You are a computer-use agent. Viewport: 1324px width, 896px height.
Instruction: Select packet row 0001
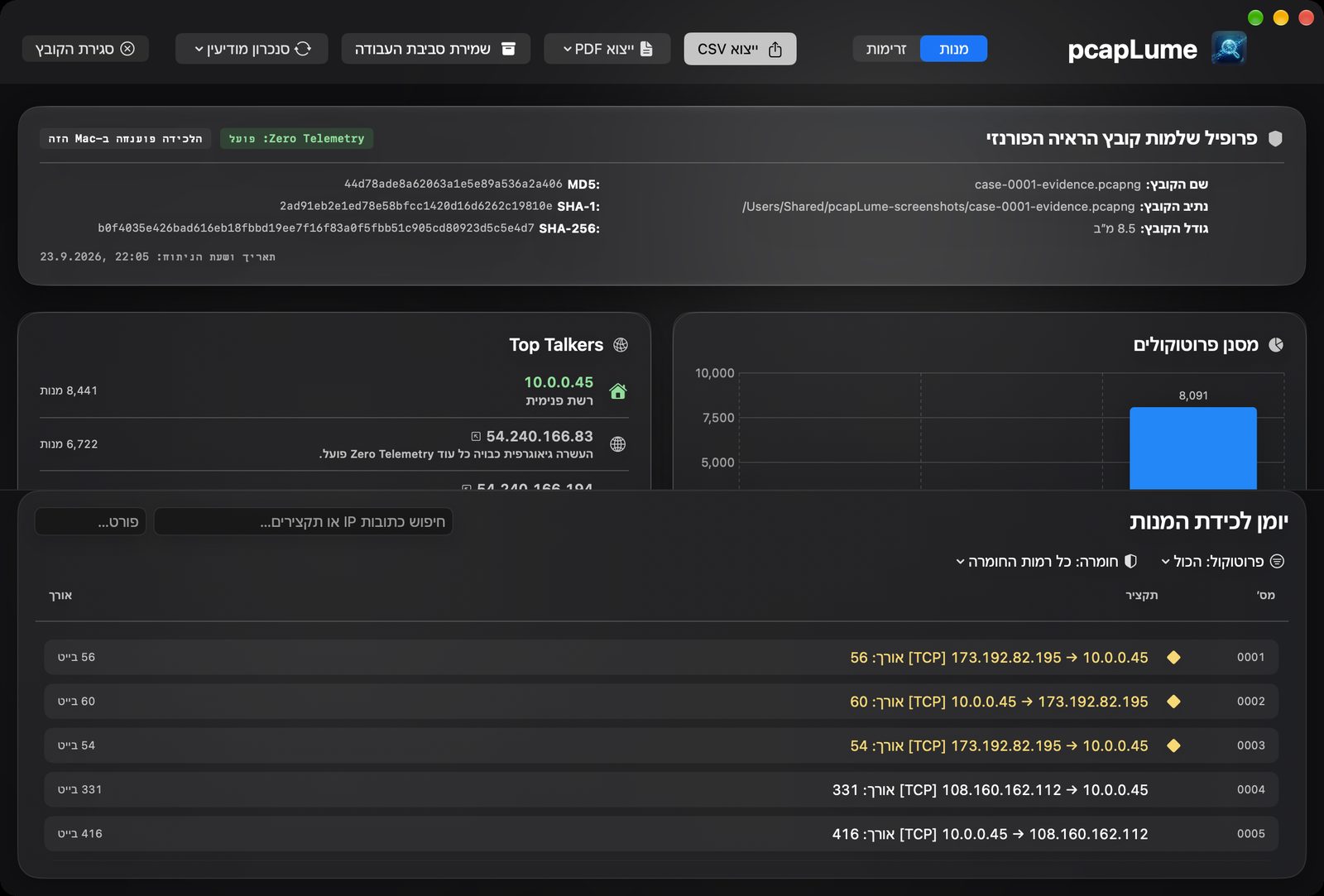click(x=661, y=657)
